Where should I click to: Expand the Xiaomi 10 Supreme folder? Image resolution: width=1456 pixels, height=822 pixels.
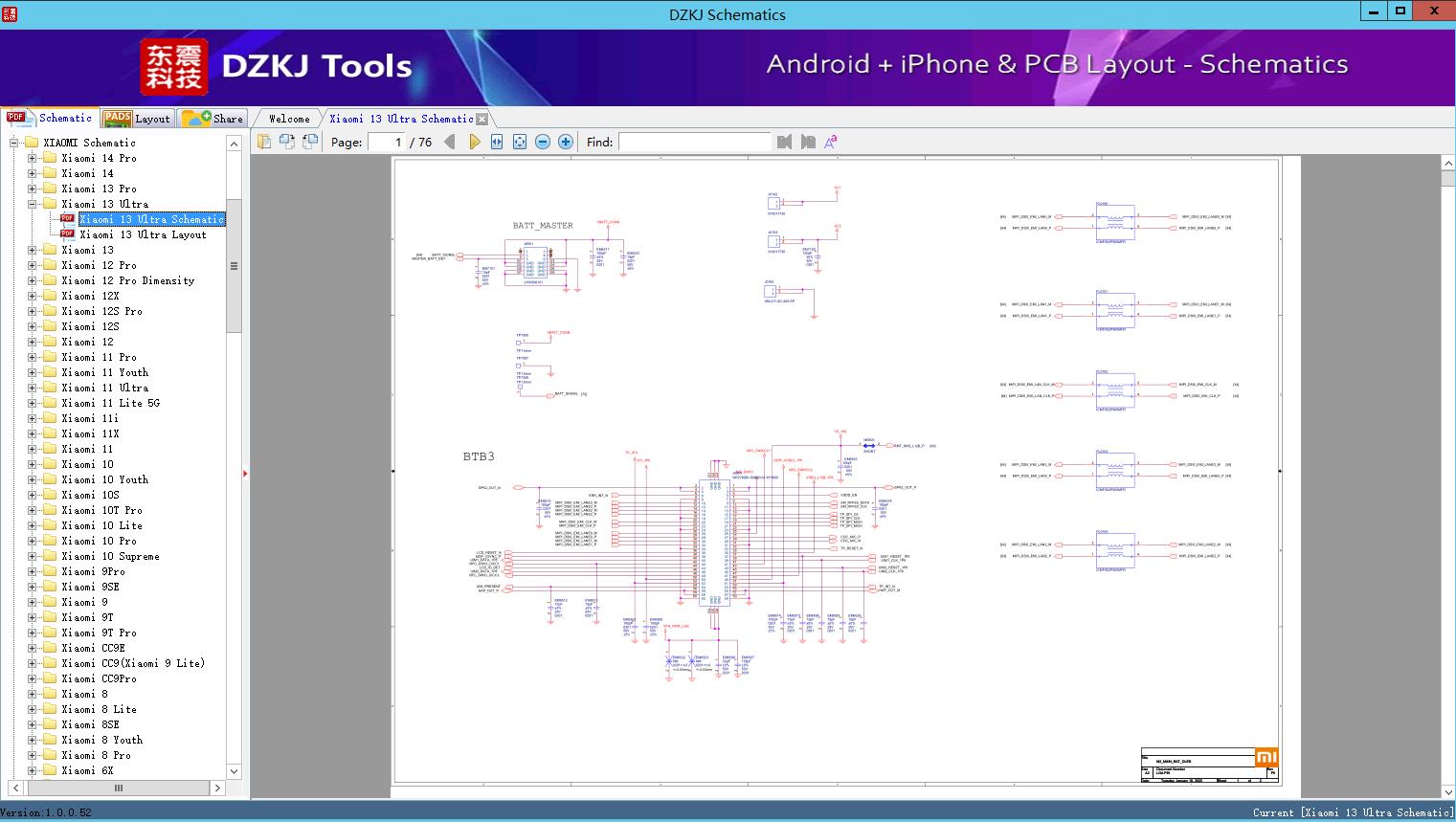tap(33, 556)
